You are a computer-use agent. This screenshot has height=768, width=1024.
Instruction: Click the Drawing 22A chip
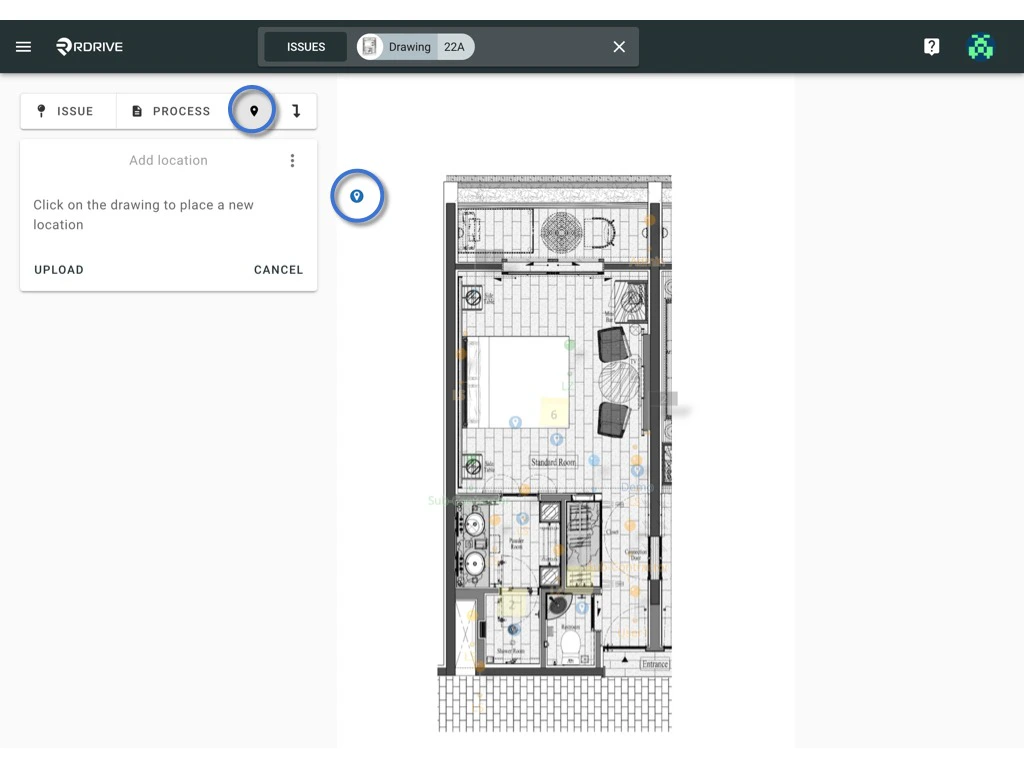pos(416,47)
